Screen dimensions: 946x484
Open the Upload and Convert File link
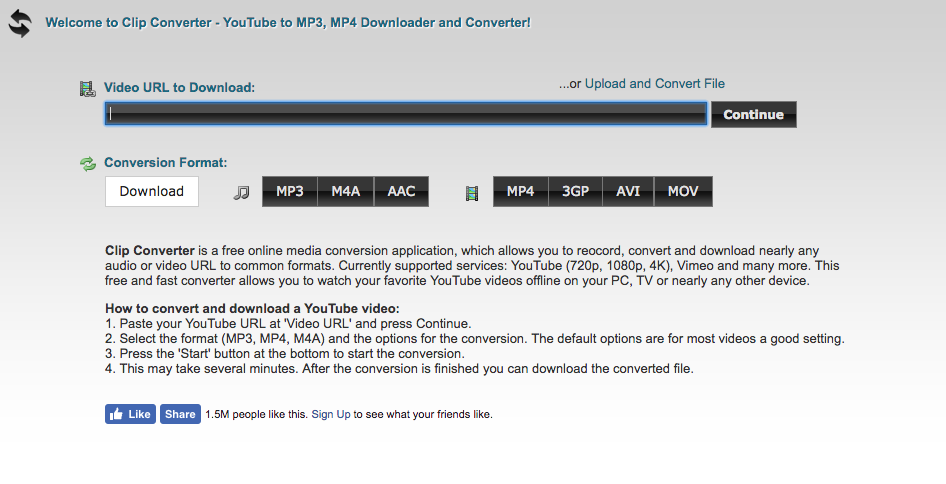tap(655, 84)
